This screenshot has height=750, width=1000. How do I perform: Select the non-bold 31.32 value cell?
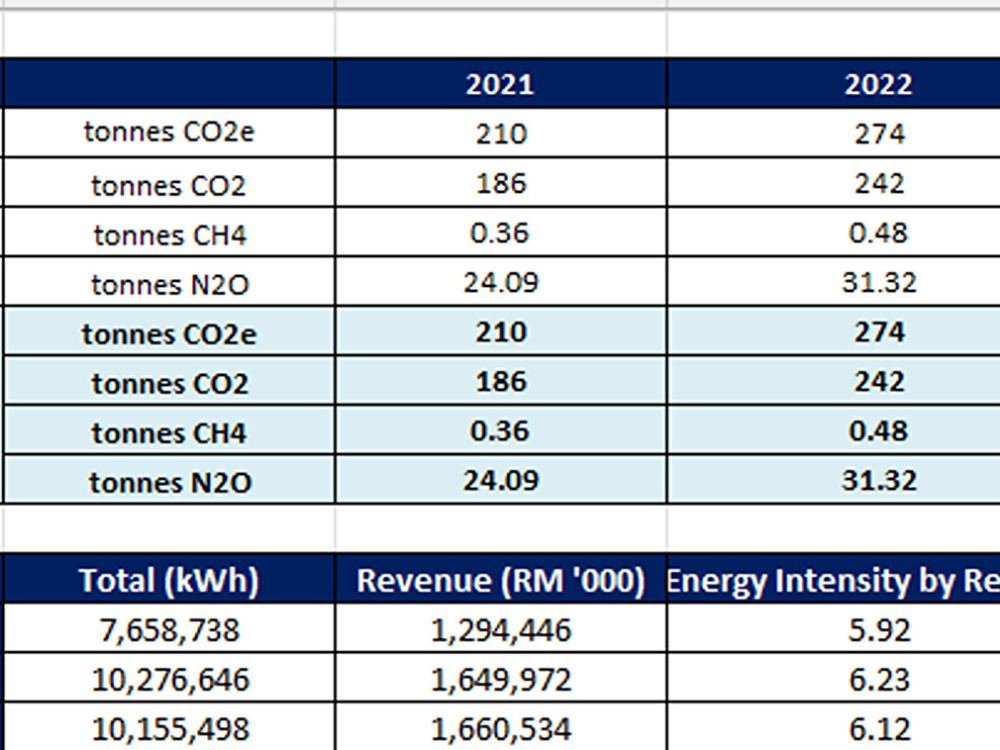click(834, 281)
